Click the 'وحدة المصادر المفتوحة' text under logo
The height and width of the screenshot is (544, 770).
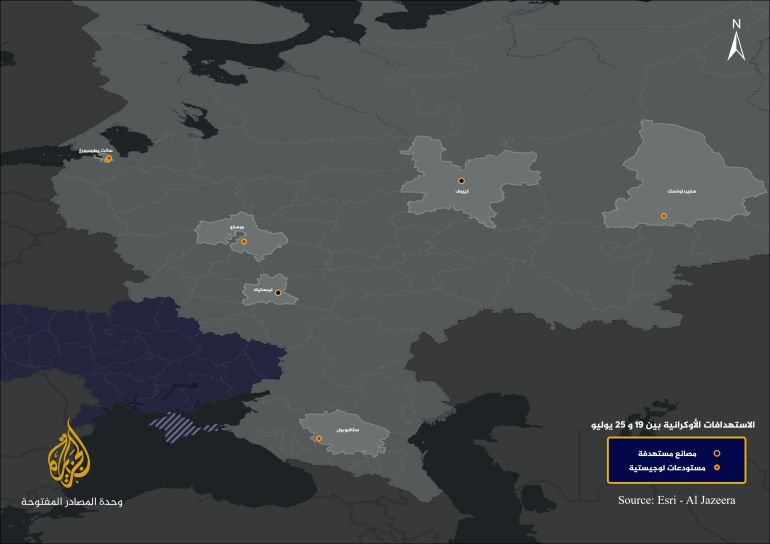(x=72, y=502)
